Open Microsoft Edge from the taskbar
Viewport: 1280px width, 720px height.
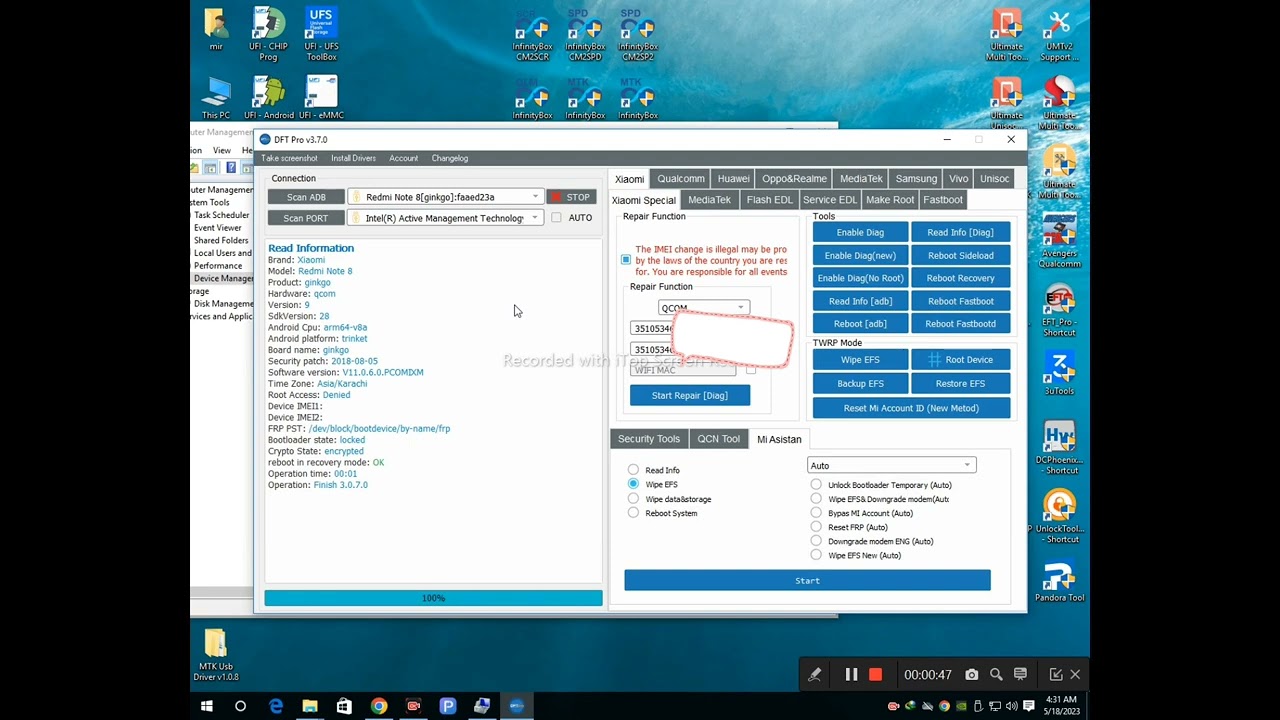click(276, 706)
